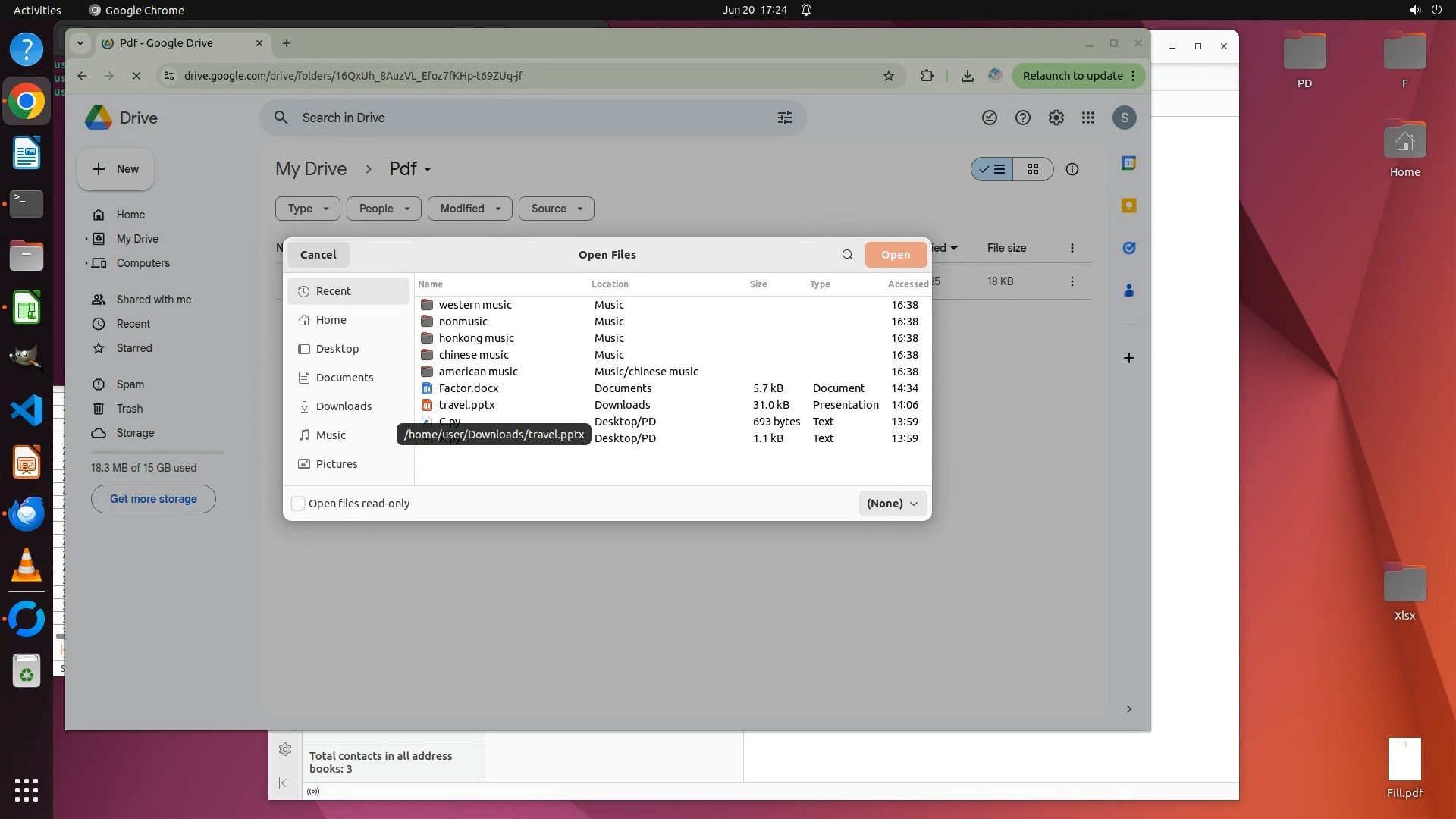Expand the Type filter dropdown
The width and height of the screenshot is (1456, 819).
(307, 209)
